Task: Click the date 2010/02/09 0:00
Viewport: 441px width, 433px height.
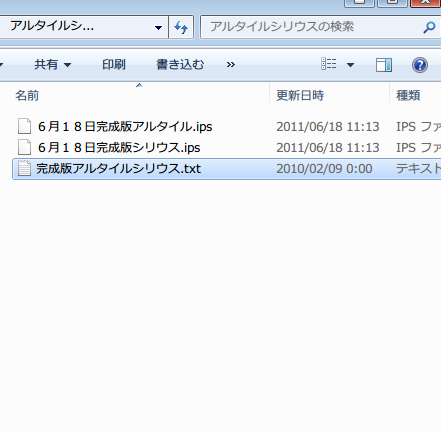Action: click(x=324, y=169)
